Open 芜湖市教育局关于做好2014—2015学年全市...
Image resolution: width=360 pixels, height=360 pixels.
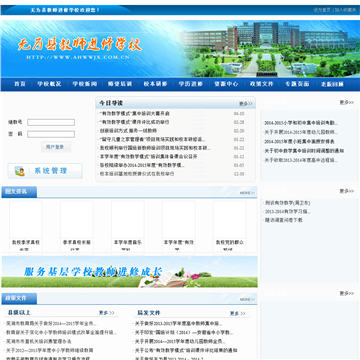pos(52,323)
